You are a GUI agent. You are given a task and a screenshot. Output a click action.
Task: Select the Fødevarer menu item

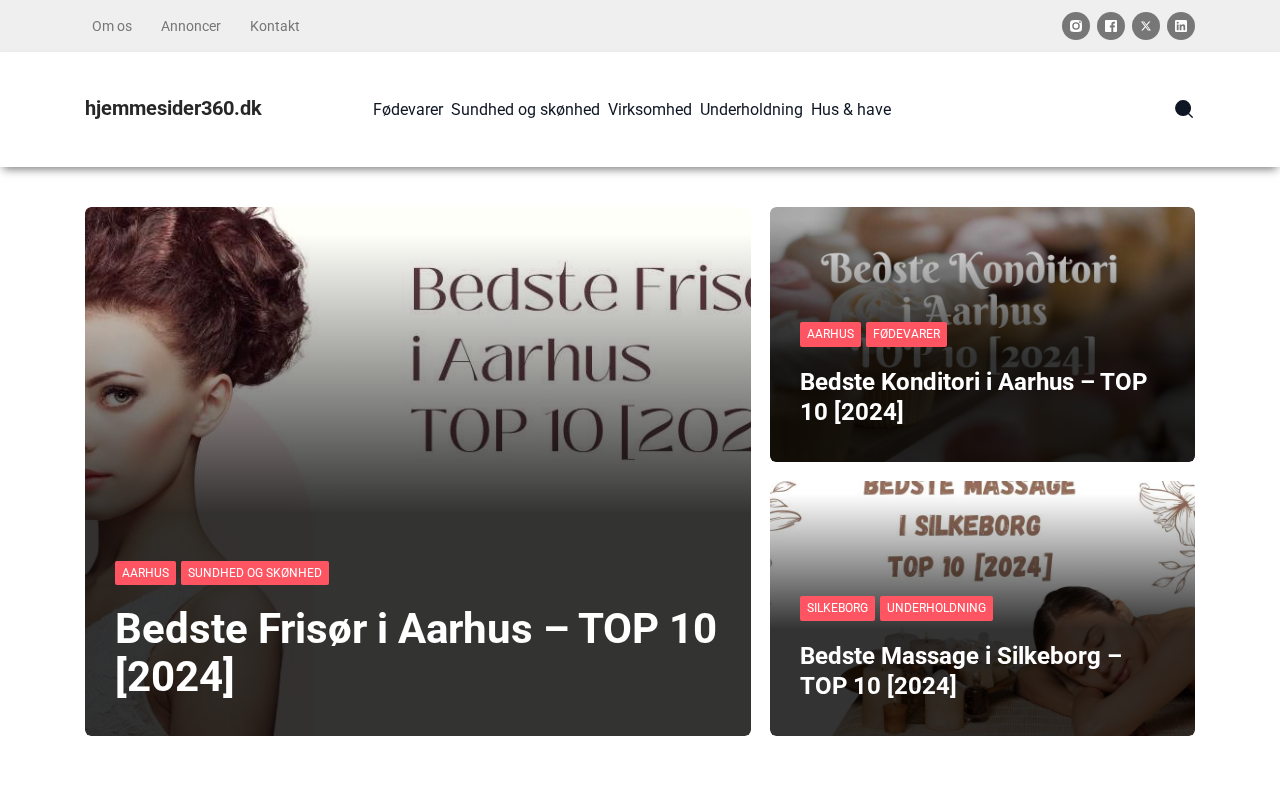tap(408, 109)
